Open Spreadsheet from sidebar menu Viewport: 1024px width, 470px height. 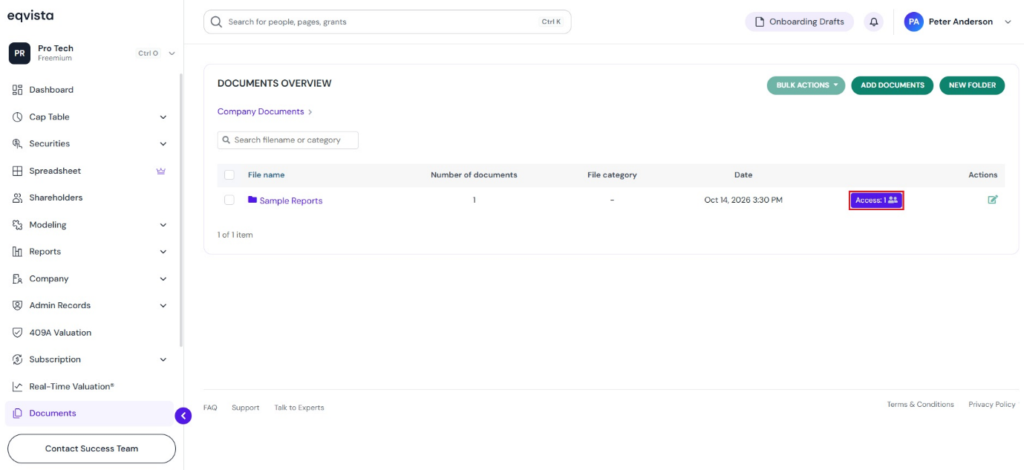55,171
